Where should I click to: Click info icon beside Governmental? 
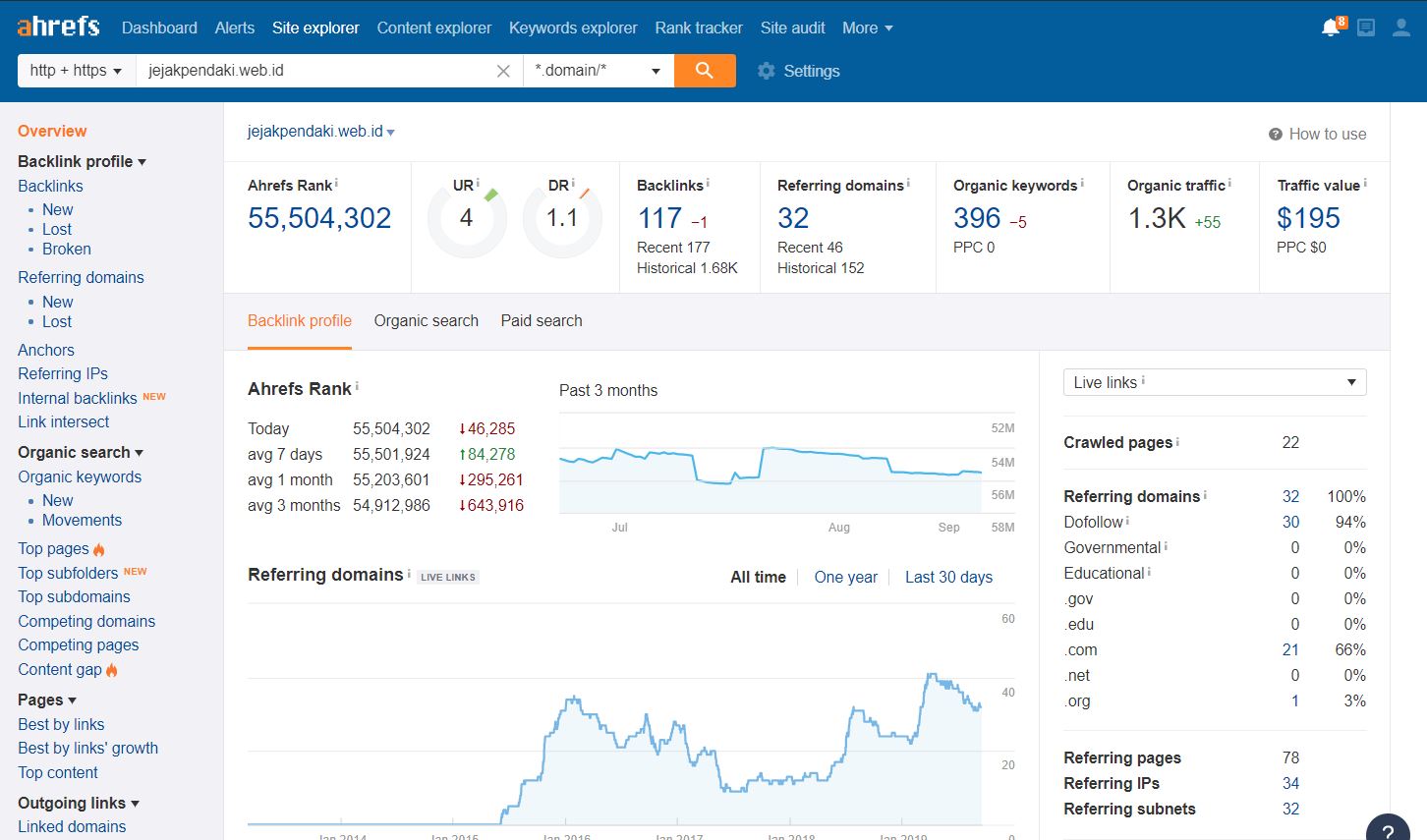(x=1166, y=546)
